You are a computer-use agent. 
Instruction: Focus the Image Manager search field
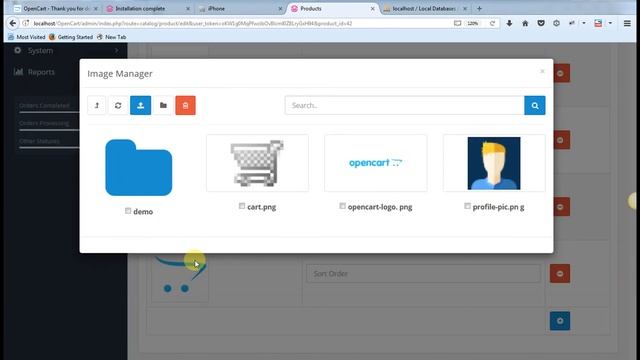(x=404, y=105)
